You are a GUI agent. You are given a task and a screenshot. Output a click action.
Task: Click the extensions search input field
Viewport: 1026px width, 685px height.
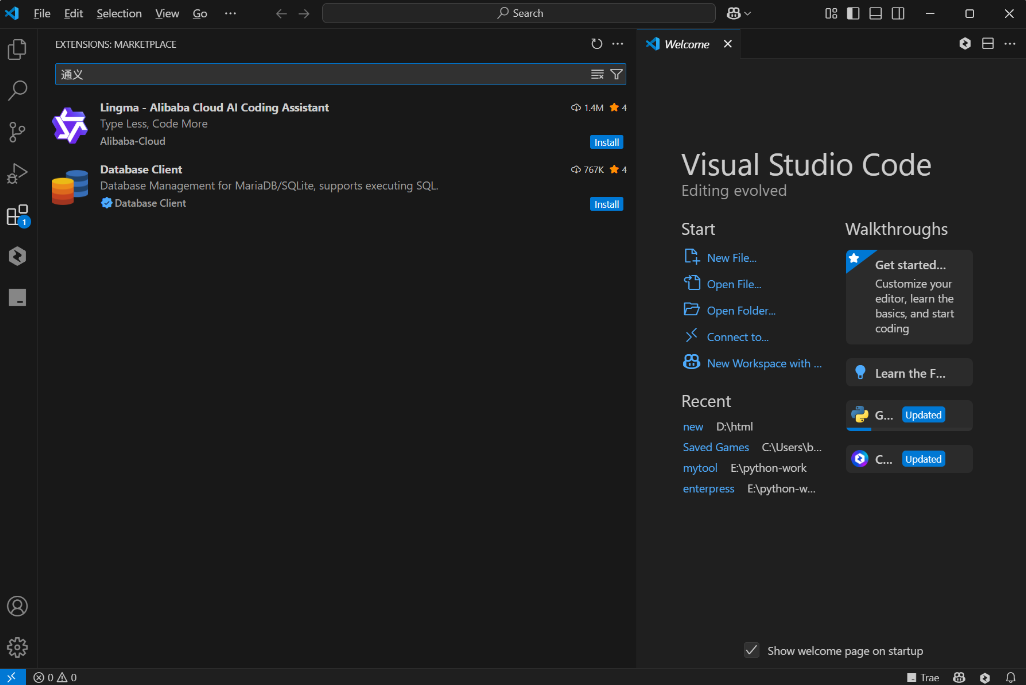click(x=320, y=74)
